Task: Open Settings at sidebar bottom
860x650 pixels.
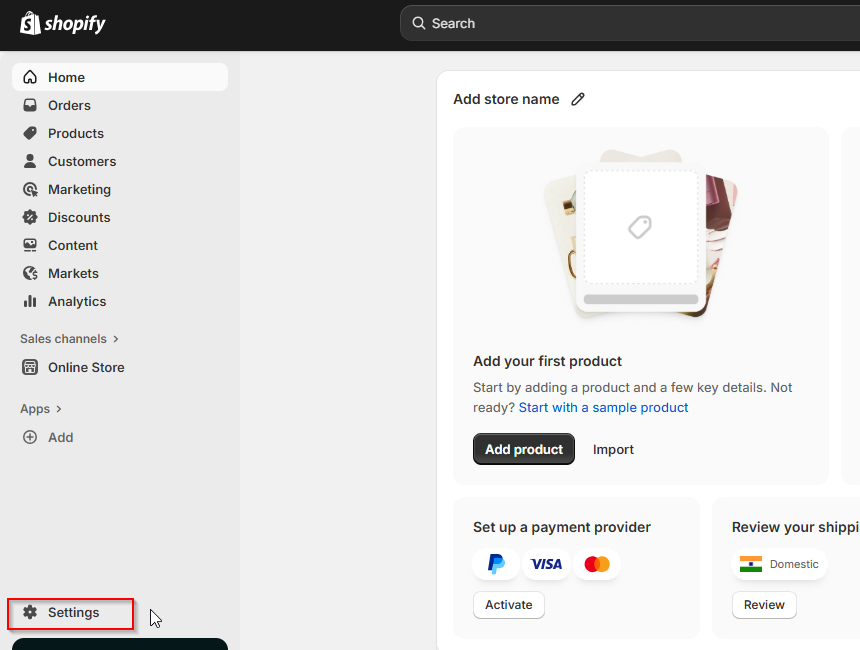Action: coord(73,612)
